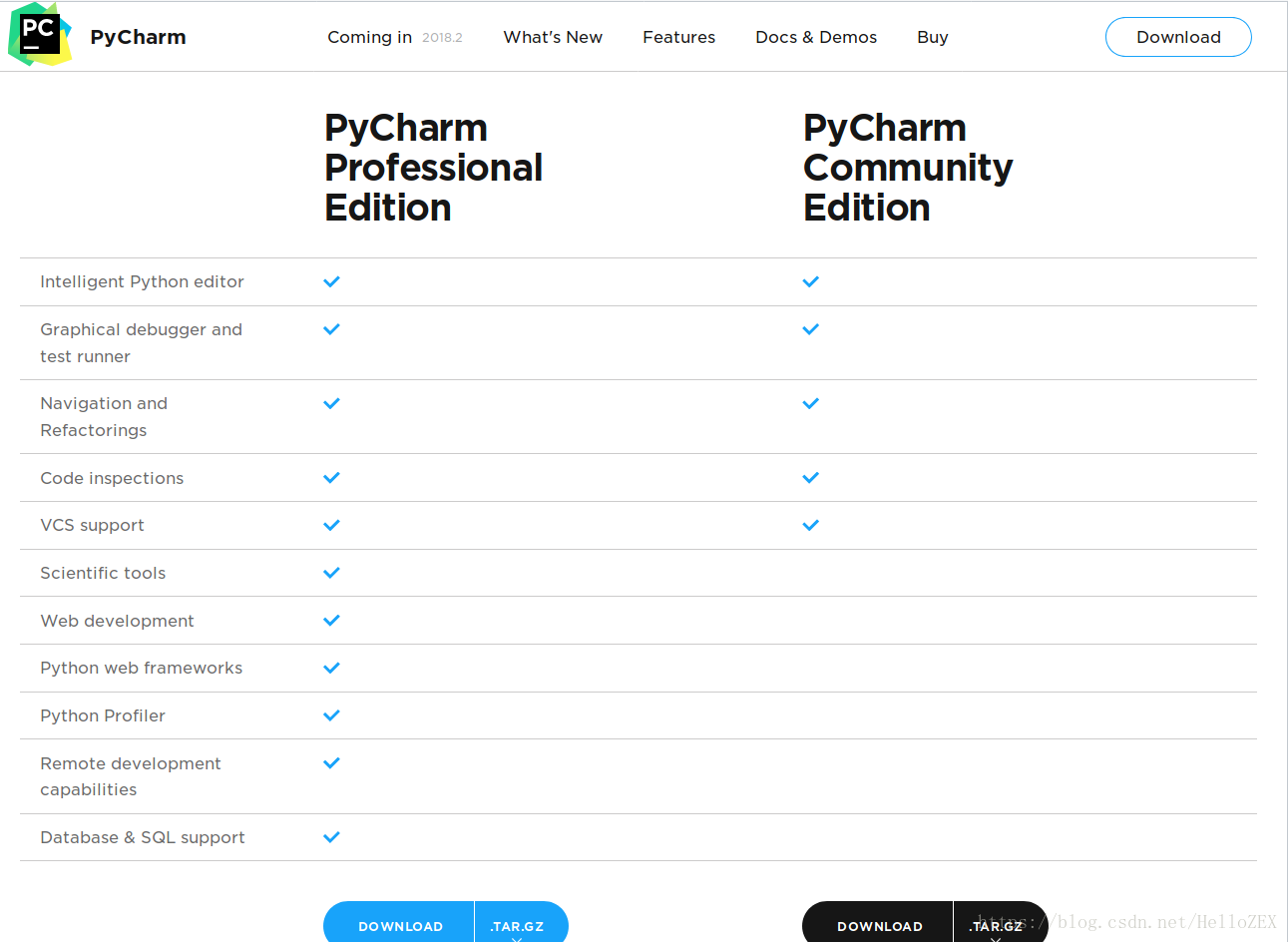
Task: Open the What's New menu item
Action: 553,37
